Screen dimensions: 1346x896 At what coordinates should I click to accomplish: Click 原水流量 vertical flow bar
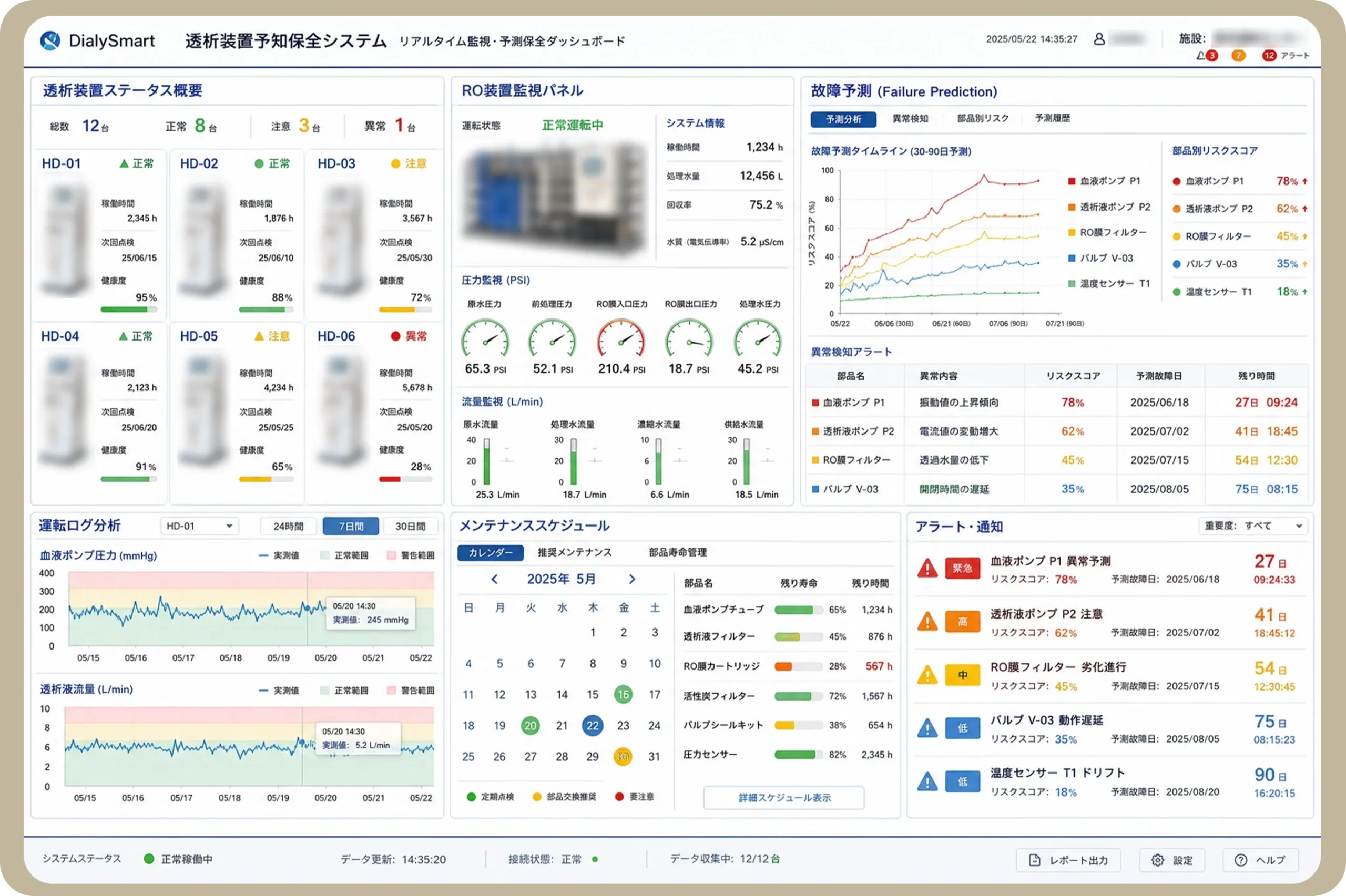(486, 462)
